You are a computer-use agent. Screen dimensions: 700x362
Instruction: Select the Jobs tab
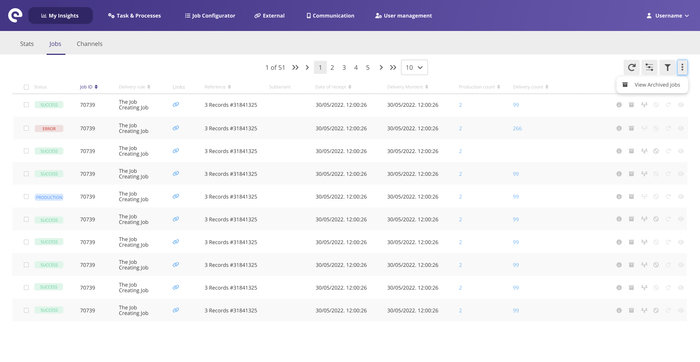click(55, 44)
